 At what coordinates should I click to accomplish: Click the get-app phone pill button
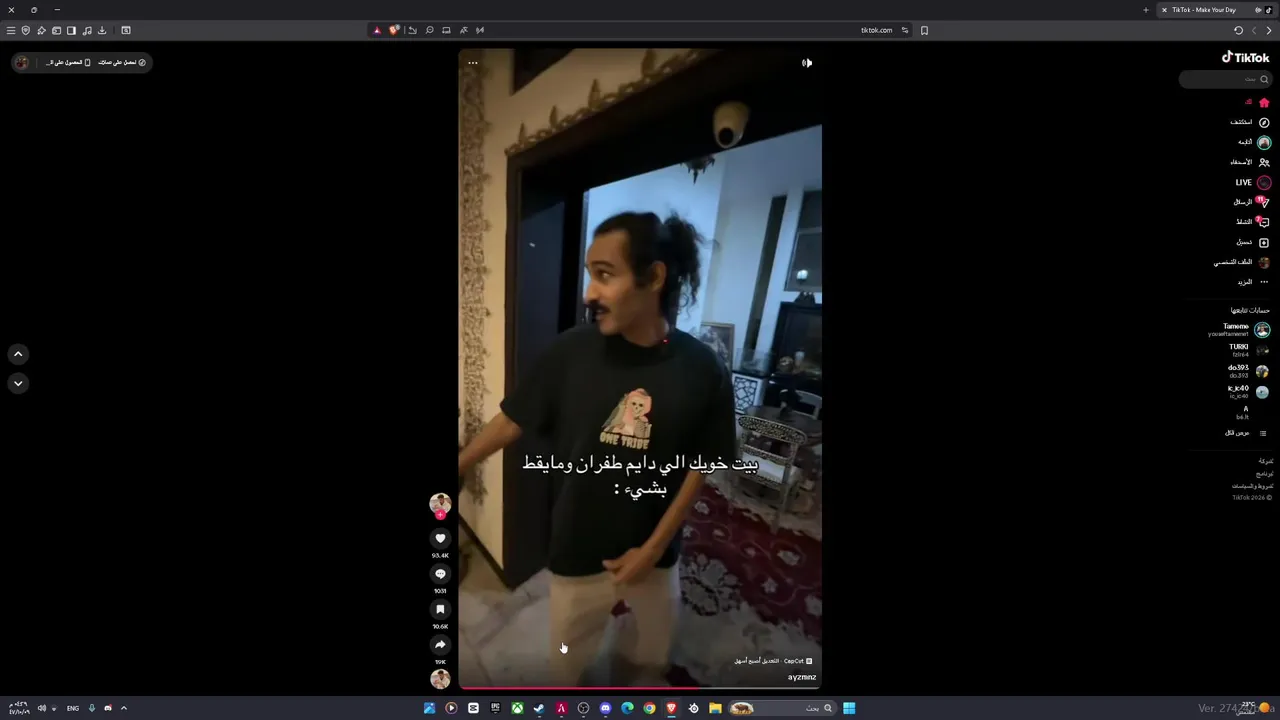pyautogui.click(x=69, y=63)
